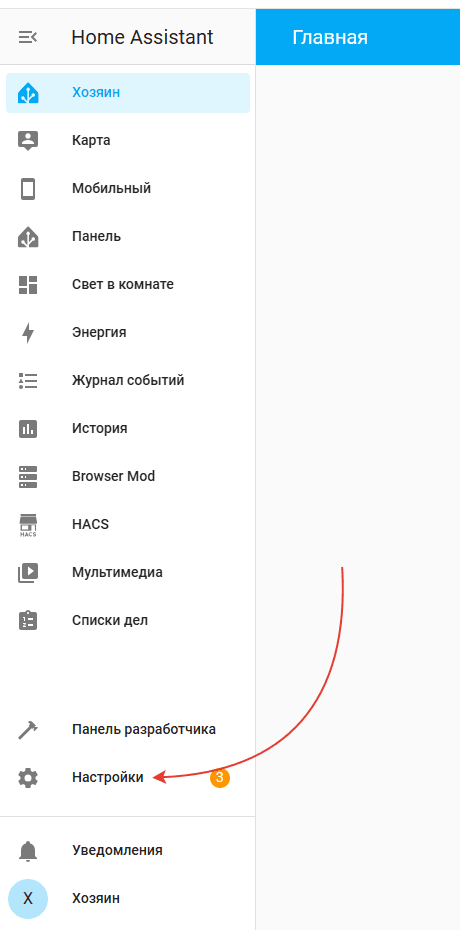Open Списки дел from the sidebar
460x930 pixels.
pyautogui.click(x=128, y=620)
